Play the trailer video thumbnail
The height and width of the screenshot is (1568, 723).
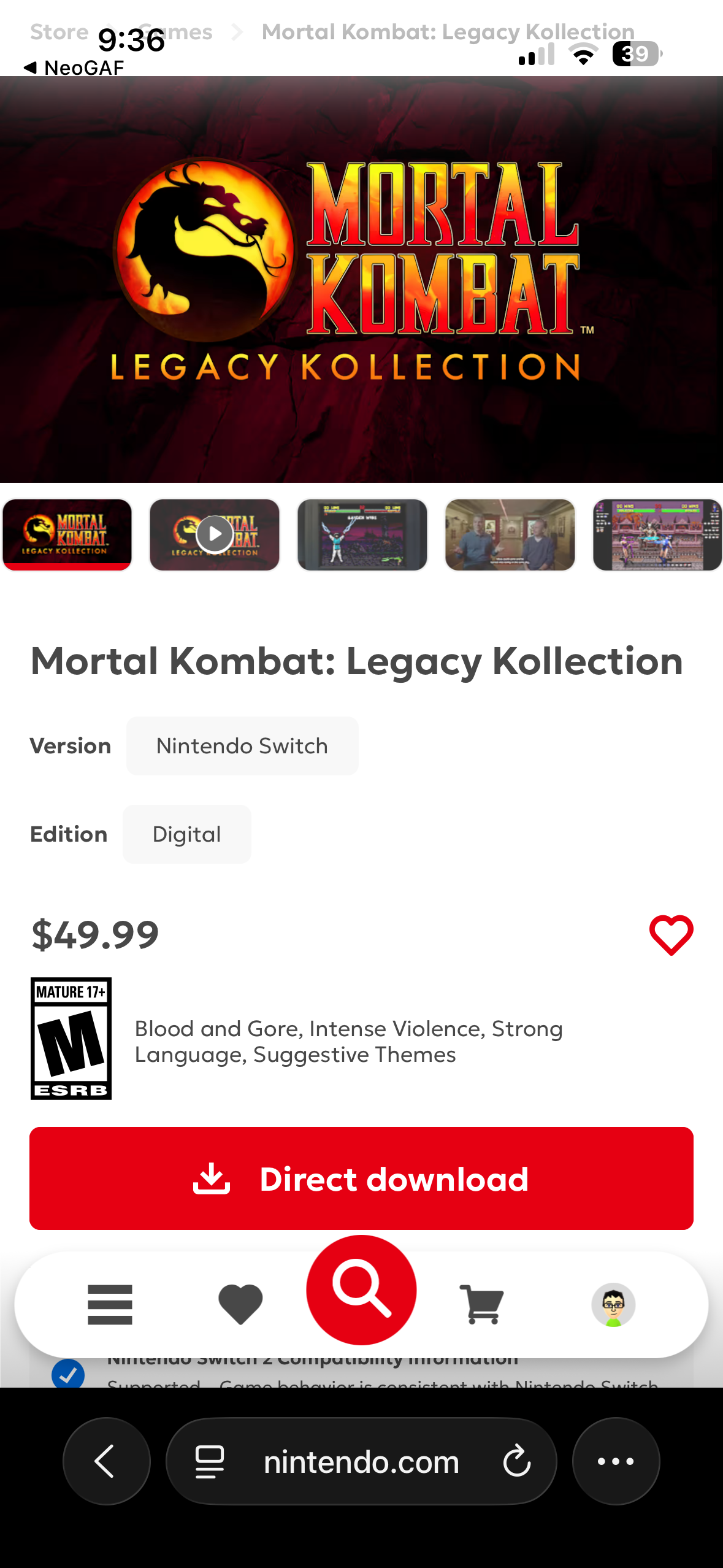(x=215, y=534)
